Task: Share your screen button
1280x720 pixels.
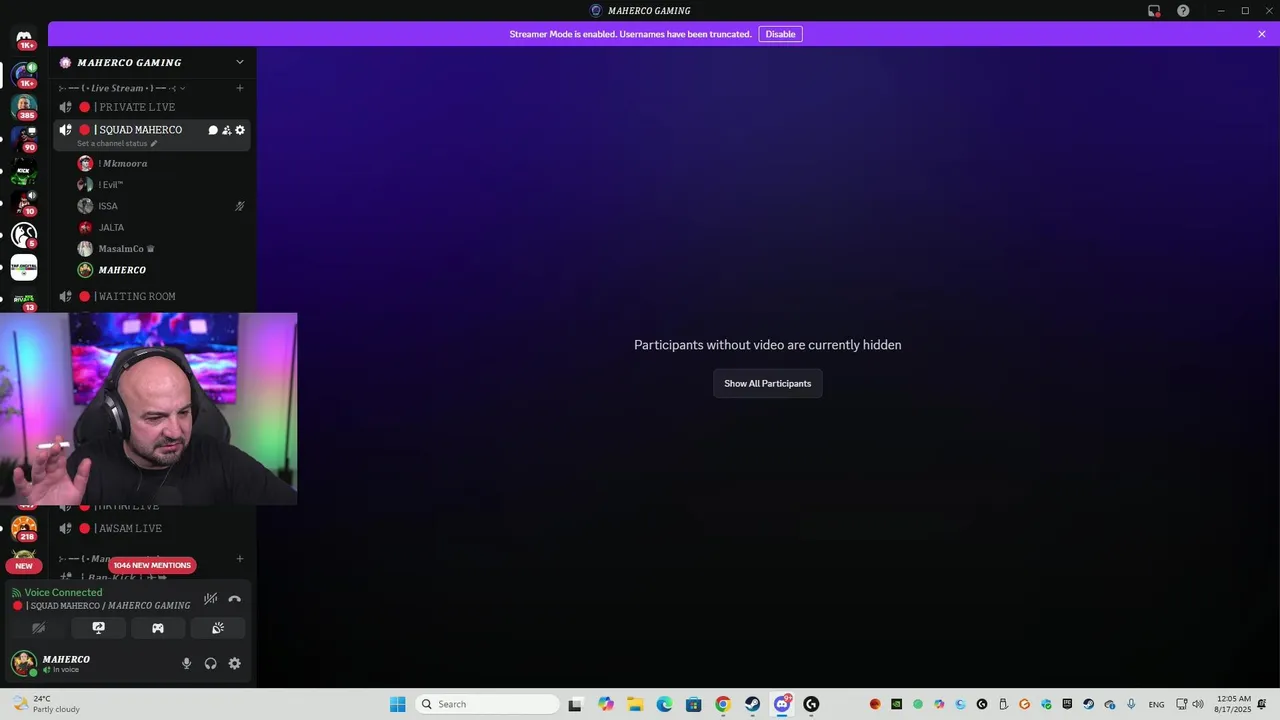Action: pyautogui.click(x=98, y=628)
